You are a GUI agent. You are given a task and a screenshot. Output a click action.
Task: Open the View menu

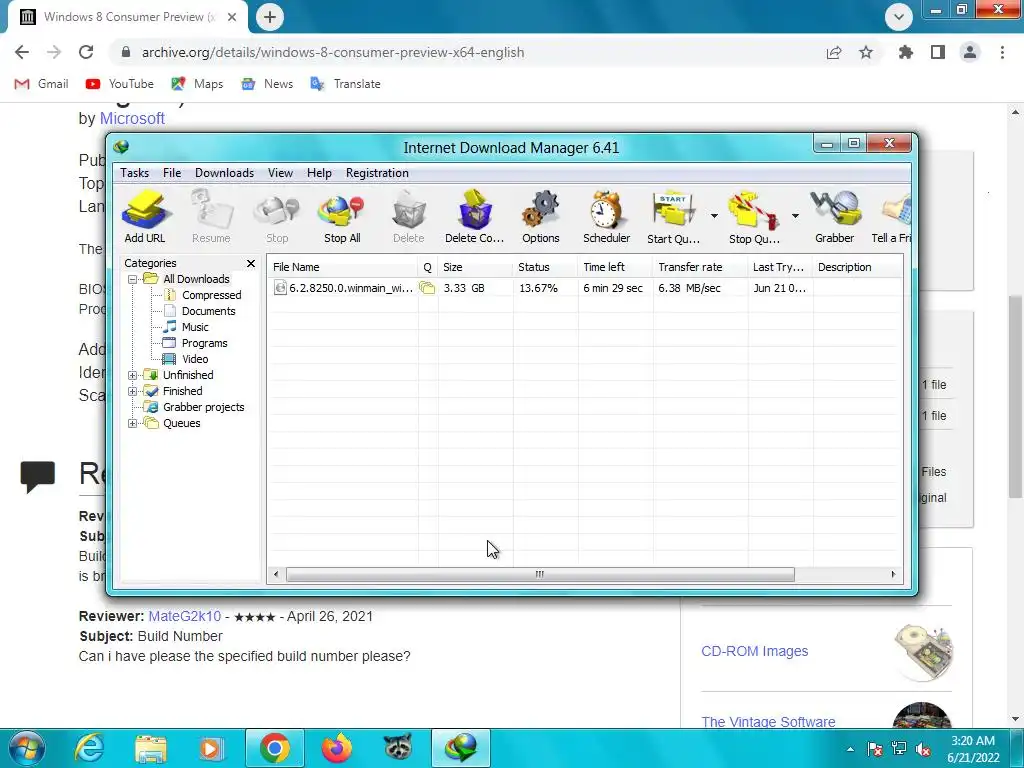click(x=280, y=173)
